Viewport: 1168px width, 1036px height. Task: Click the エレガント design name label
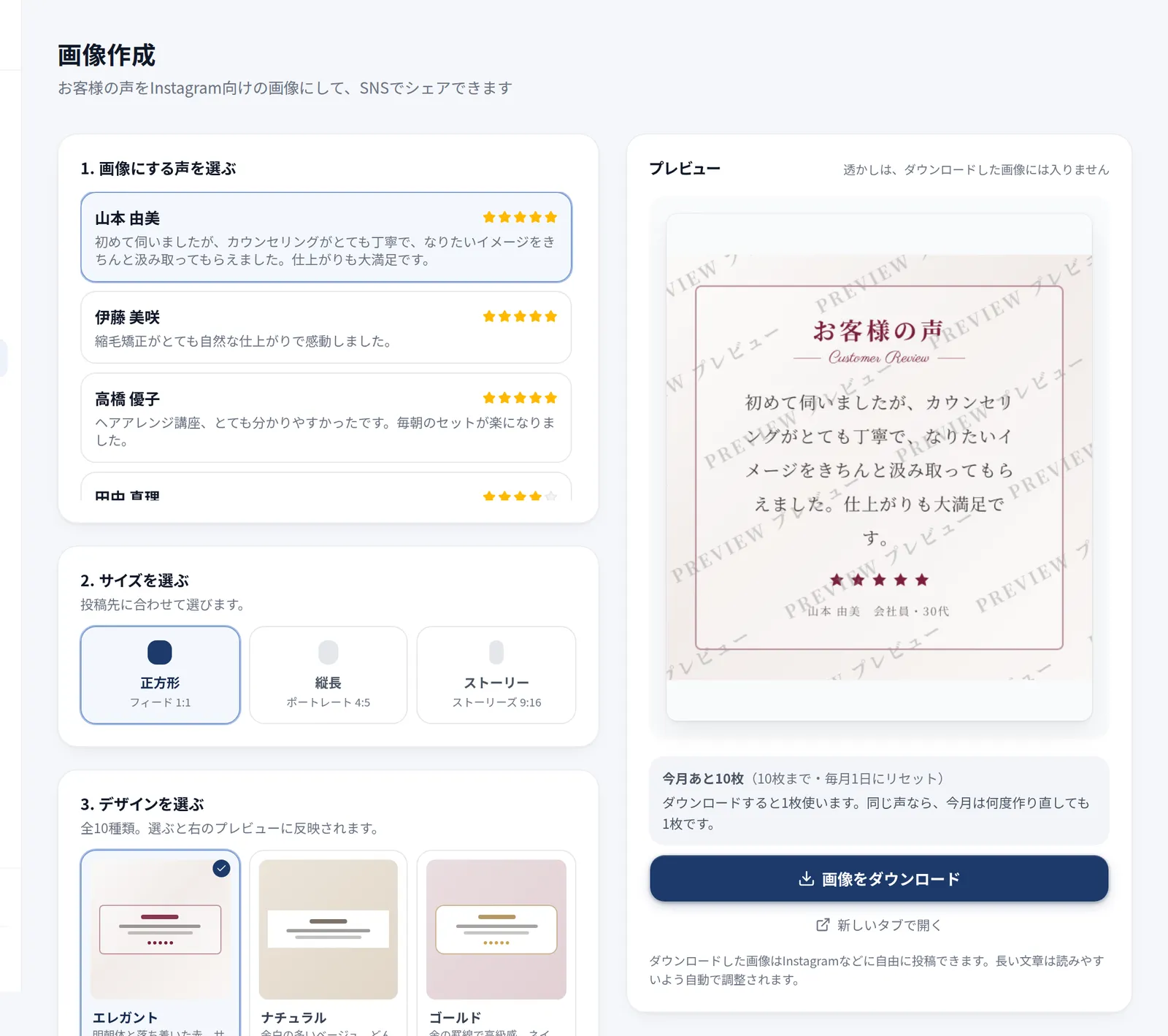coord(125,1017)
